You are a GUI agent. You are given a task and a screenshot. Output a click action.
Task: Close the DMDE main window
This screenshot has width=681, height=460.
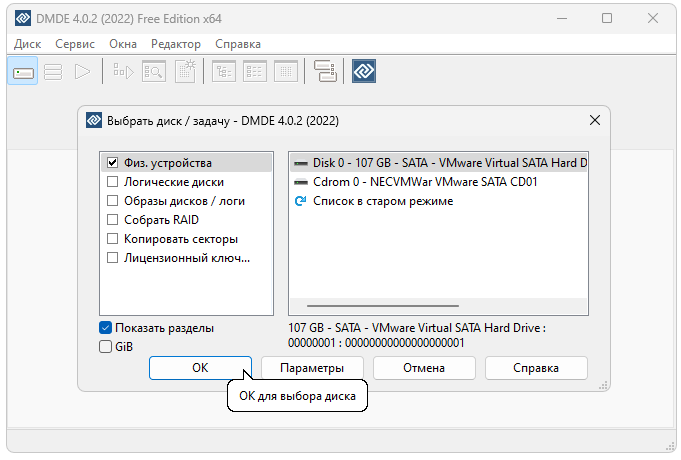point(653,18)
